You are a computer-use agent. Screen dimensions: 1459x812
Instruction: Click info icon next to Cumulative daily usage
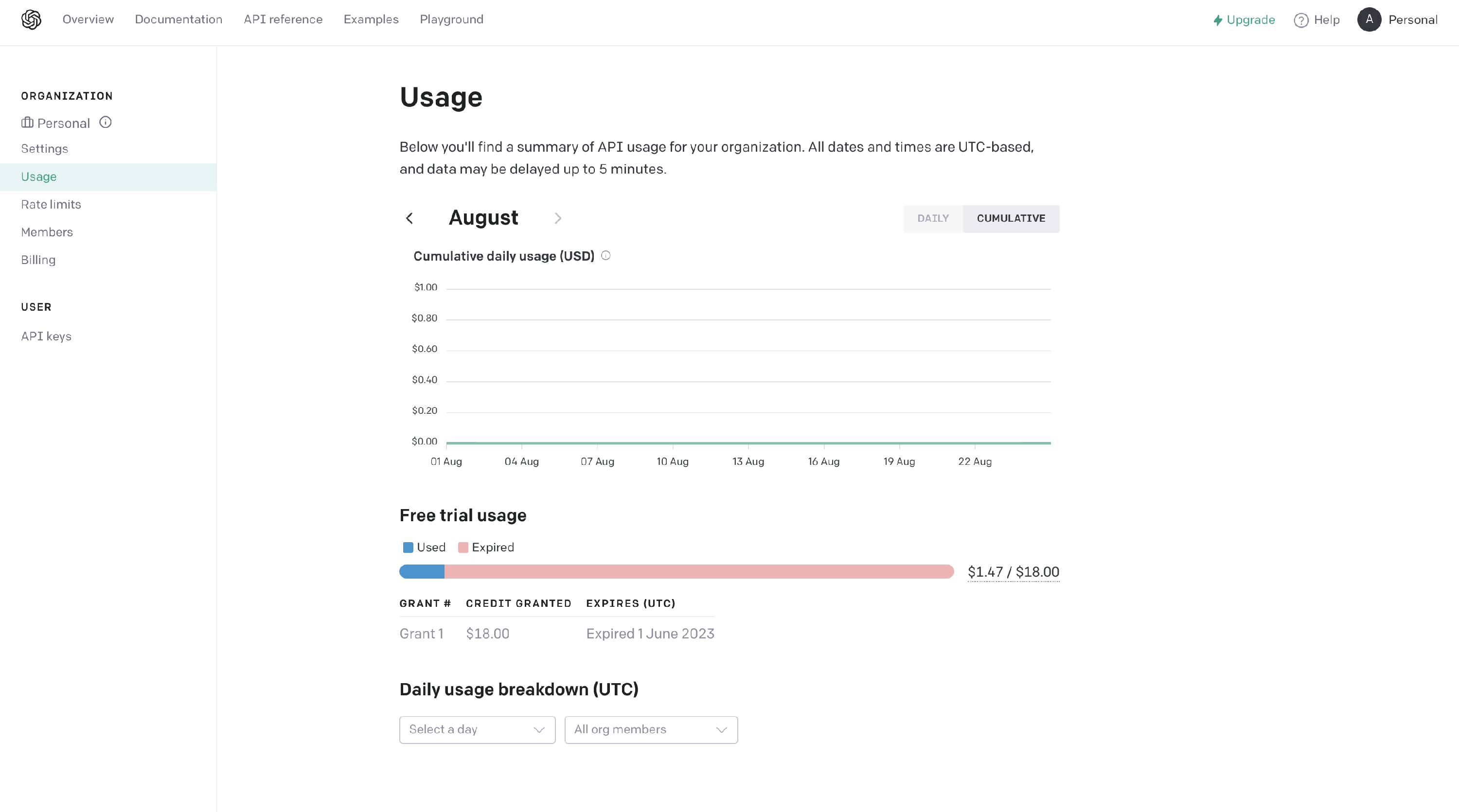coord(605,255)
